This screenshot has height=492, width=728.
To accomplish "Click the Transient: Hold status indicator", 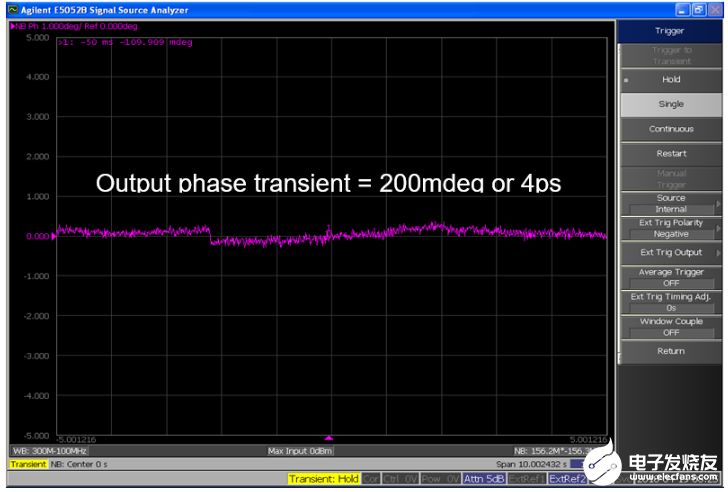I will (x=324, y=479).
